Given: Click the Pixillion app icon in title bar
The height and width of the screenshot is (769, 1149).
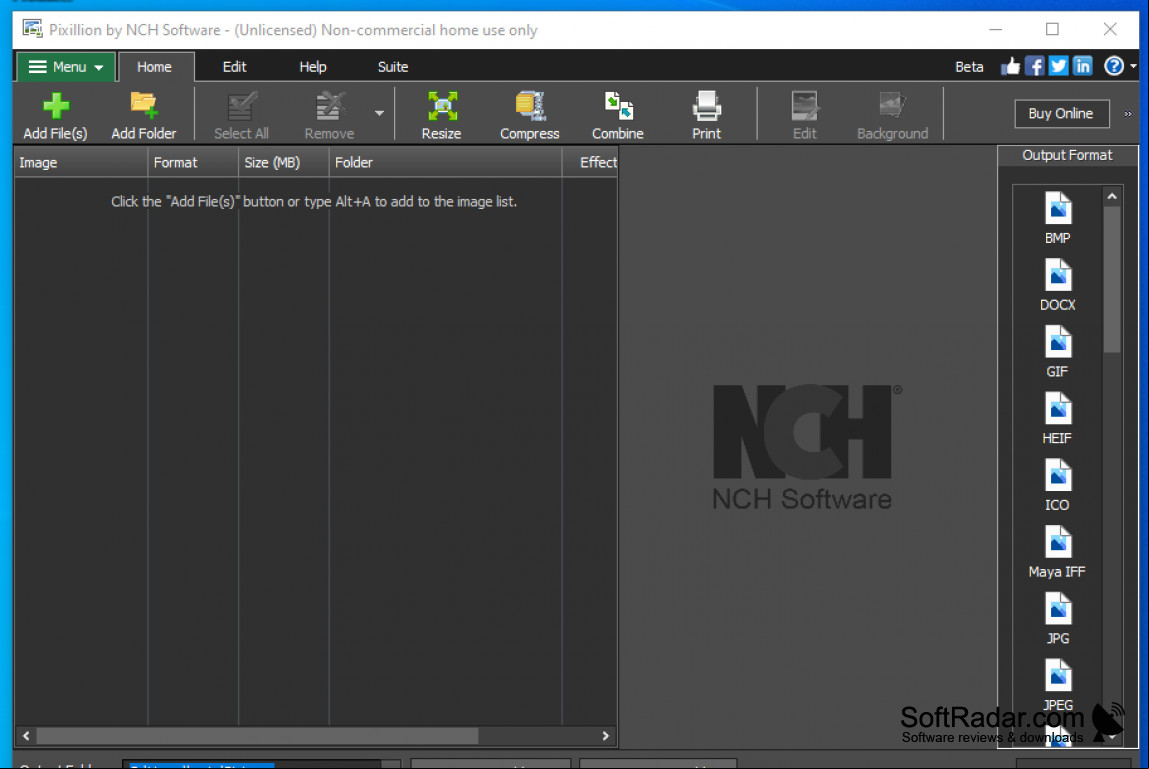Looking at the screenshot, I should 32,29.
